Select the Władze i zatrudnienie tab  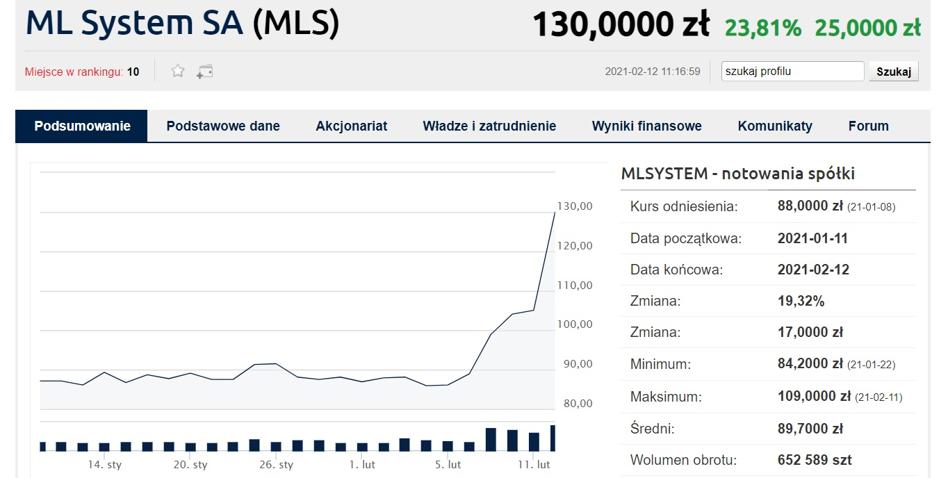pyautogui.click(x=489, y=126)
